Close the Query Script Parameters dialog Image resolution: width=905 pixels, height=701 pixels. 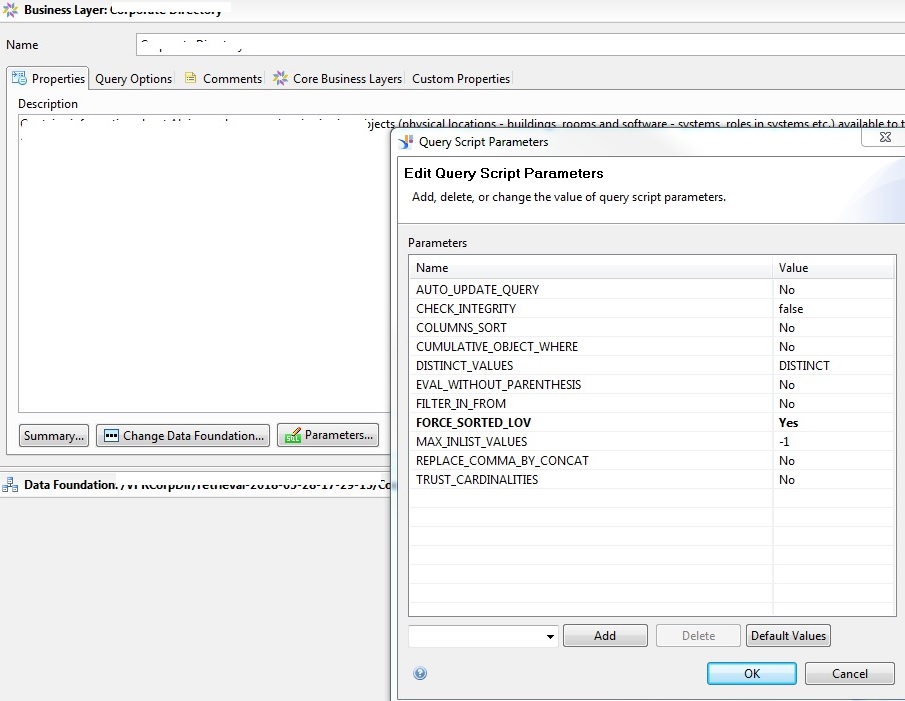tap(885, 137)
